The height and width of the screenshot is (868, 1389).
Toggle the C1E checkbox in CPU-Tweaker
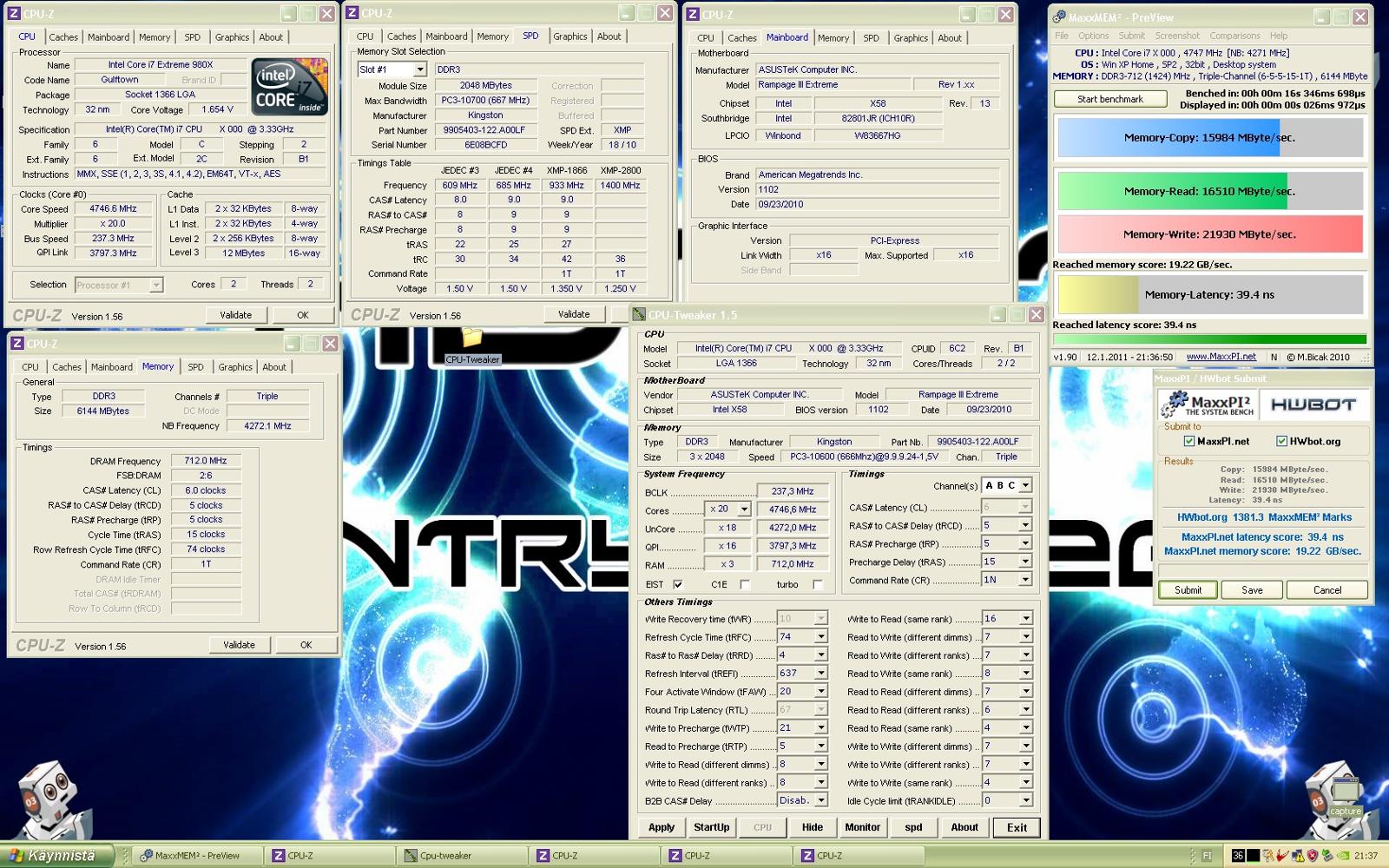coord(745,585)
